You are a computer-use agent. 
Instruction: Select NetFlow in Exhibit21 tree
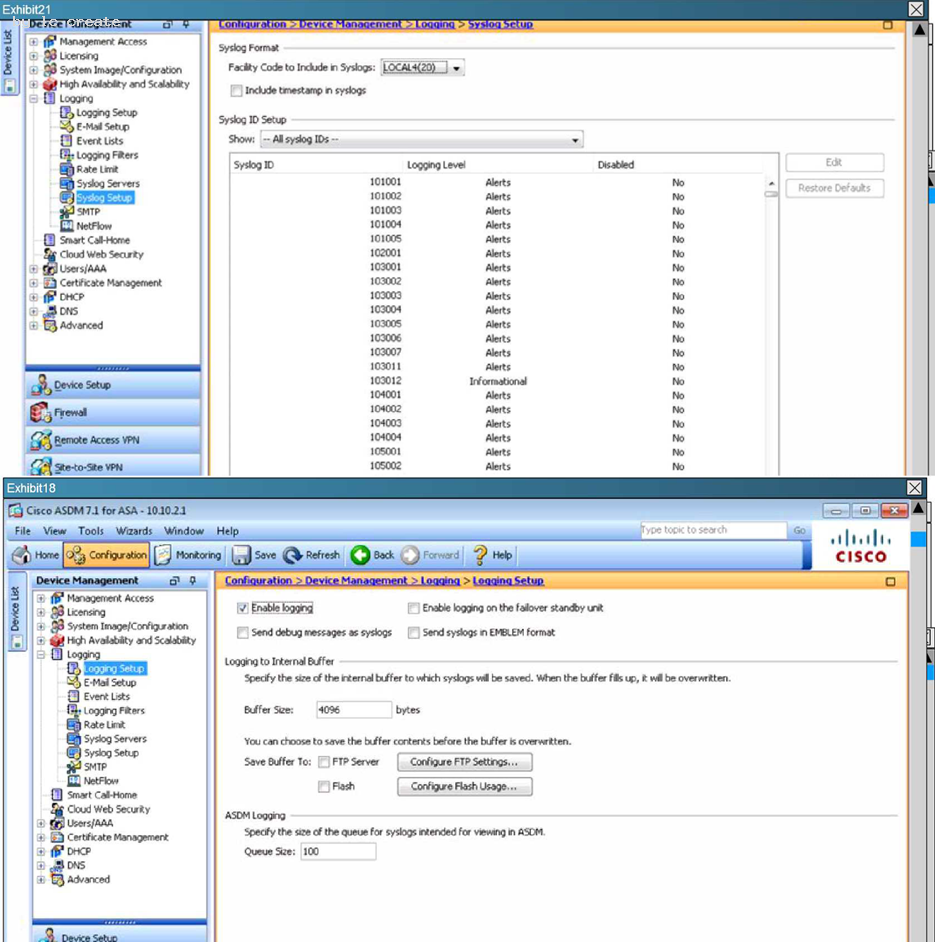point(94,226)
